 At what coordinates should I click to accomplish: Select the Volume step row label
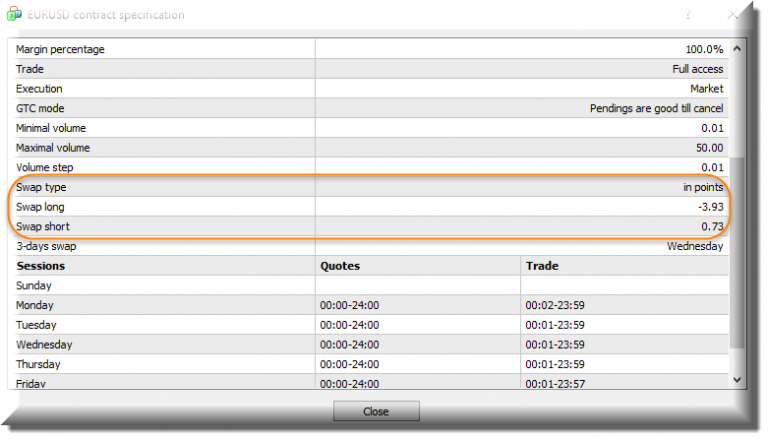tap(45, 168)
